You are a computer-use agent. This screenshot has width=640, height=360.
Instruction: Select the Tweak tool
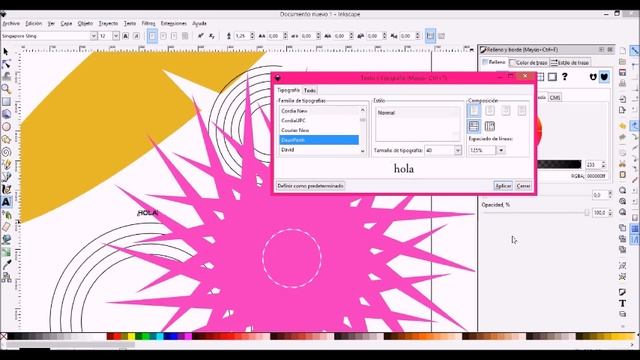6,76
